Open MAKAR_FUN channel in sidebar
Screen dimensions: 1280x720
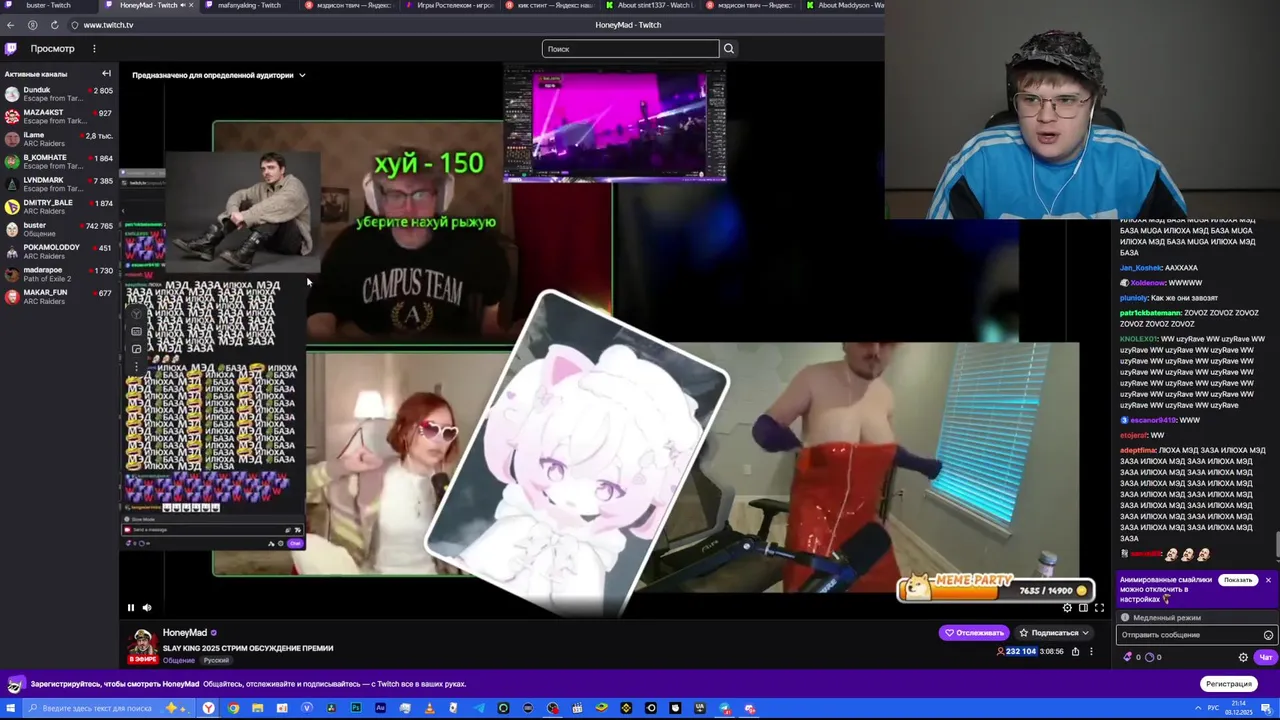click(x=59, y=296)
